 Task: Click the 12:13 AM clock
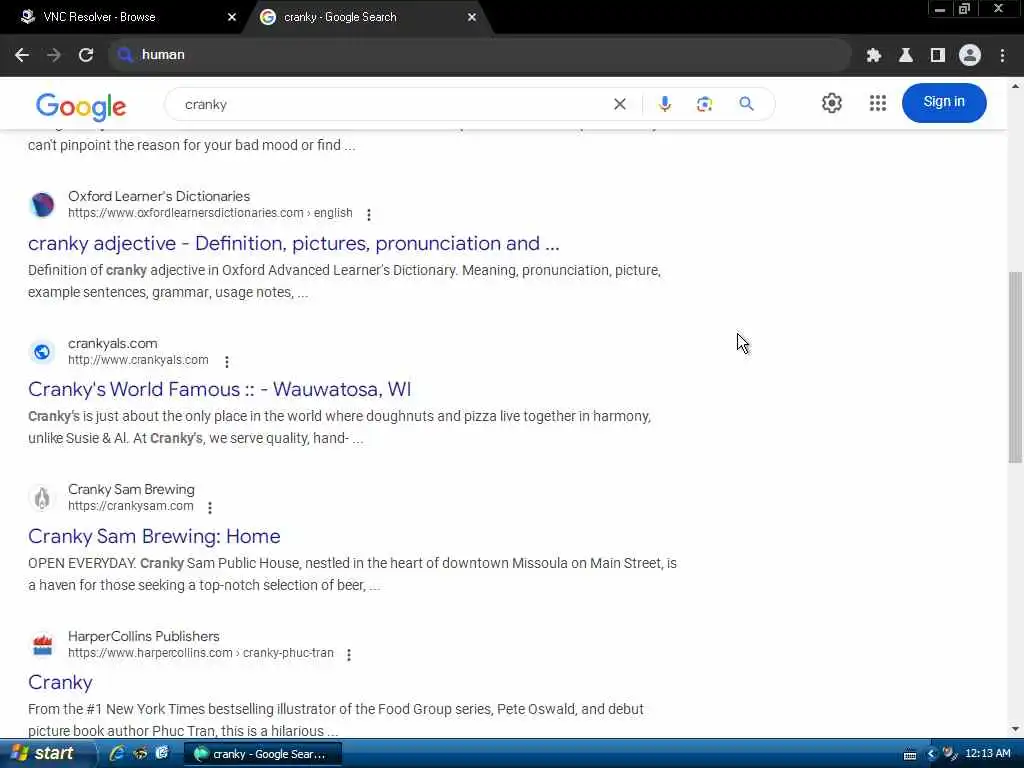click(x=987, y=754)
